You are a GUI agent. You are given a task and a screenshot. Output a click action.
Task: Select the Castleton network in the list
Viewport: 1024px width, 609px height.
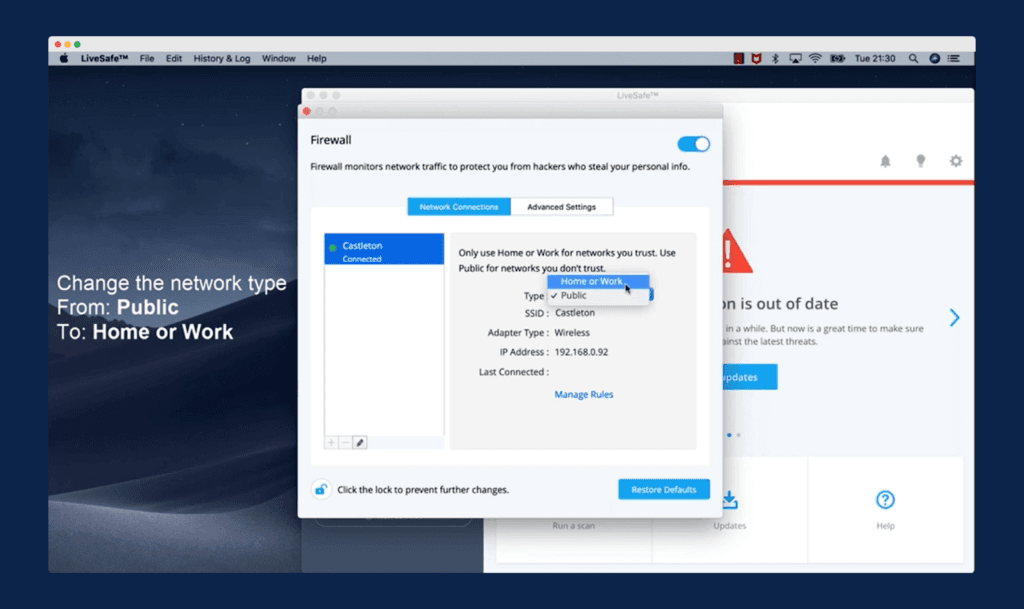click(x=384, y=250)
